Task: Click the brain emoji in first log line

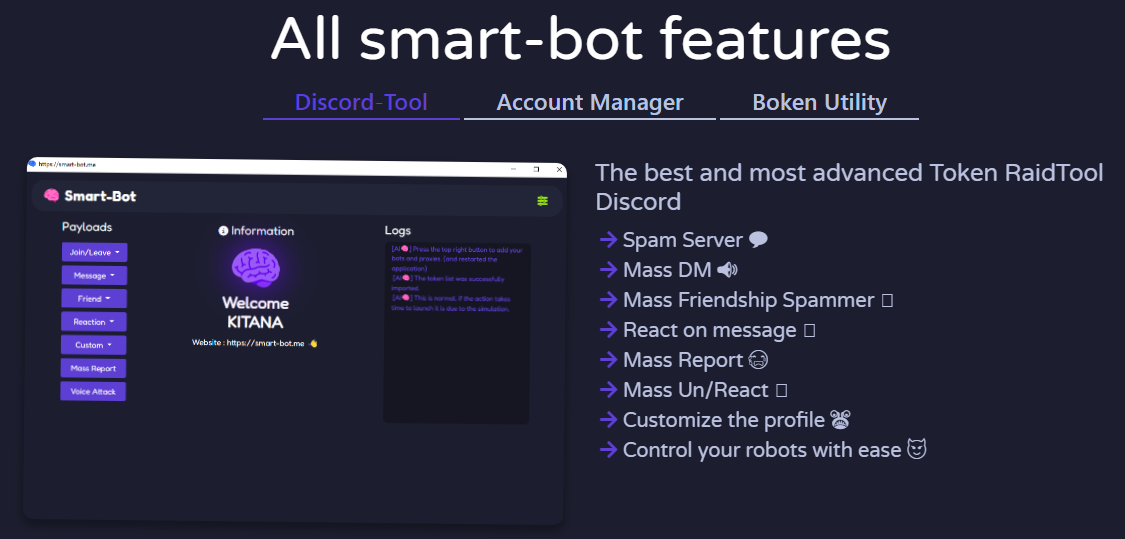Action: (405, 248)
